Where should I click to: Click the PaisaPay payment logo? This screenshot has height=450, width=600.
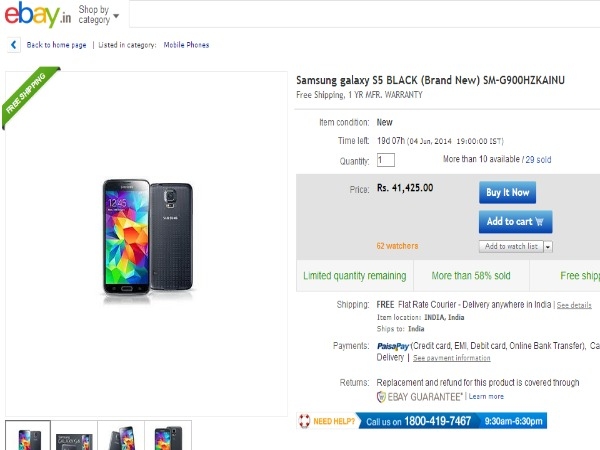pos(393,346)
